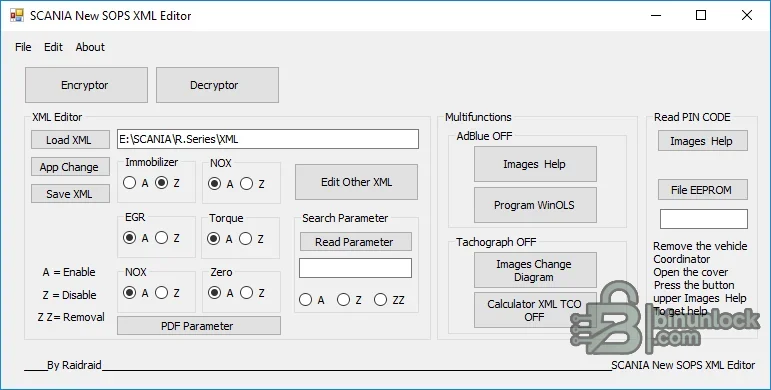Click the App Change button

pos(70,167)
